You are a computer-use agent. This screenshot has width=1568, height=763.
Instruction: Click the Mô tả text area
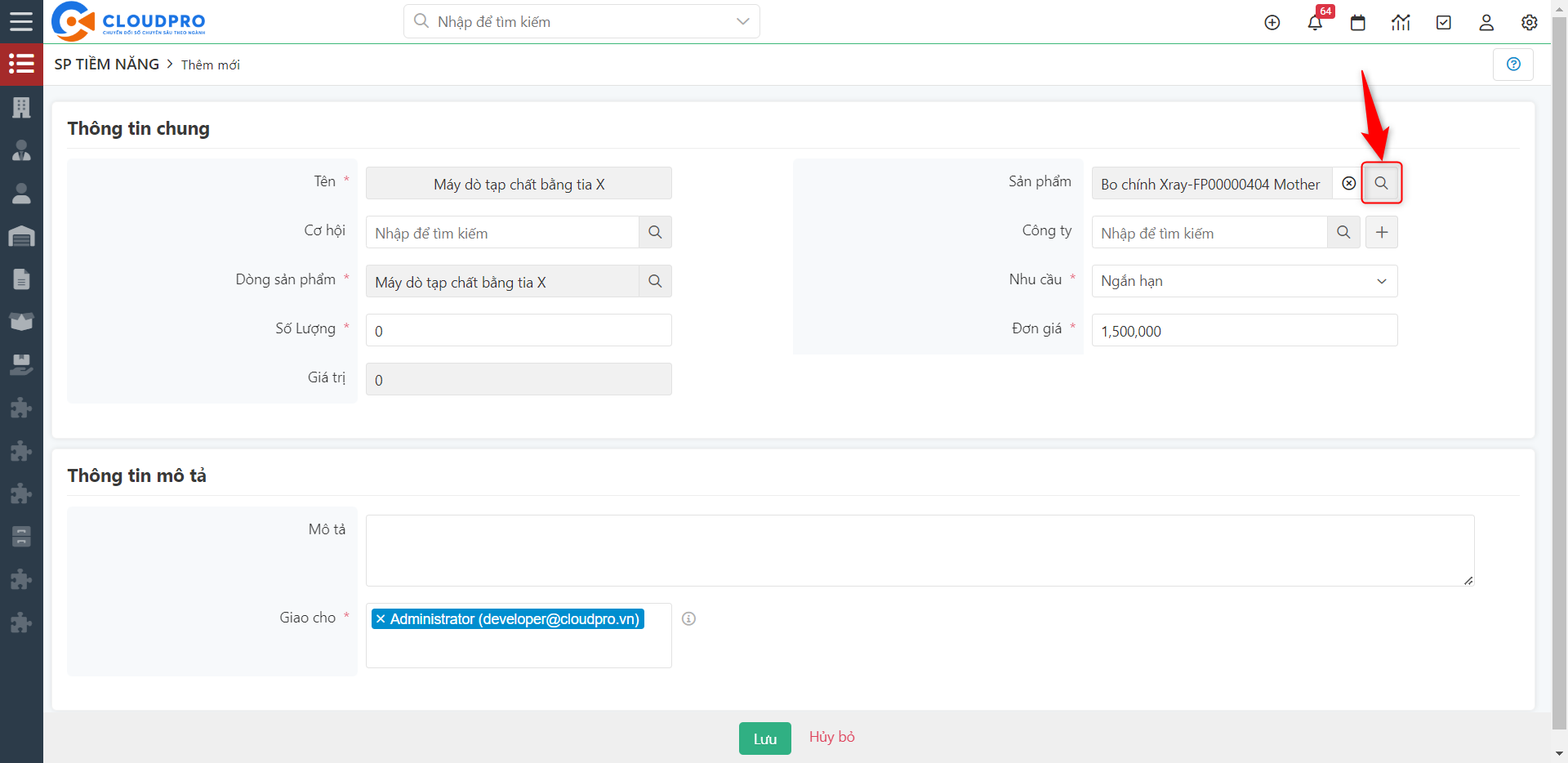[x=920, y=551]
